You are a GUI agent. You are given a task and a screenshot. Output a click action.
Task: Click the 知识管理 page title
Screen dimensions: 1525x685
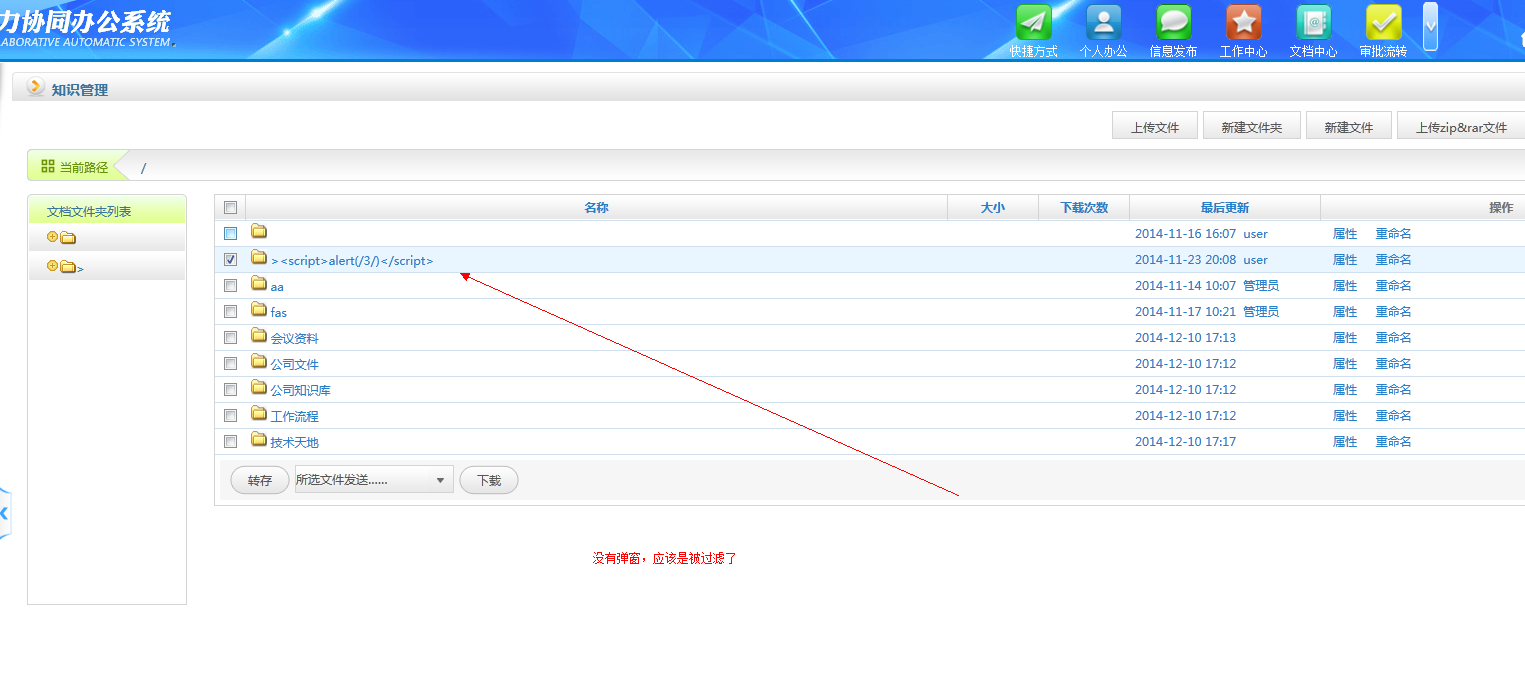tap(80, 90)
